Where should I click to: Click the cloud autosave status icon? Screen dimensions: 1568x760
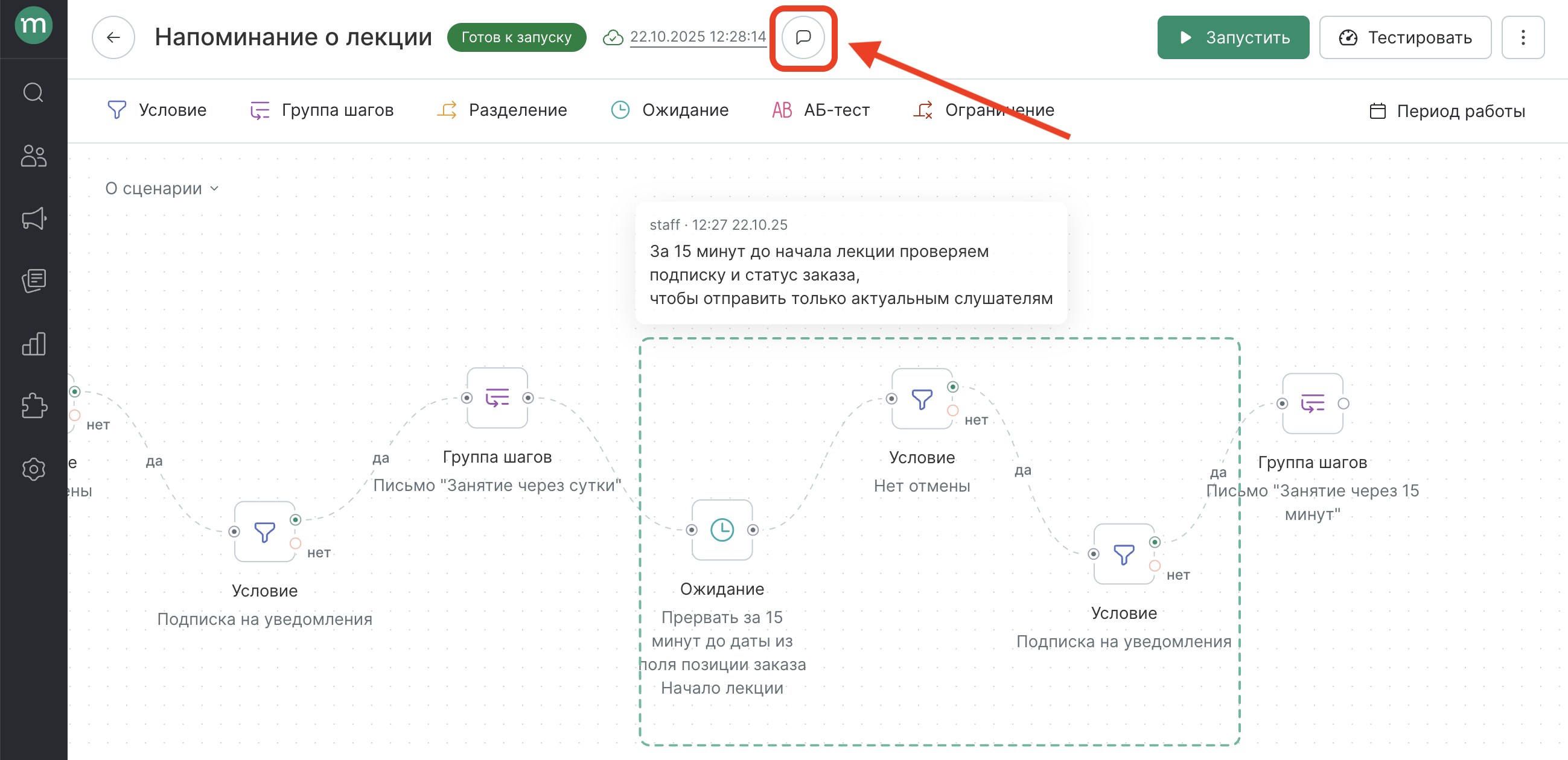613,37
